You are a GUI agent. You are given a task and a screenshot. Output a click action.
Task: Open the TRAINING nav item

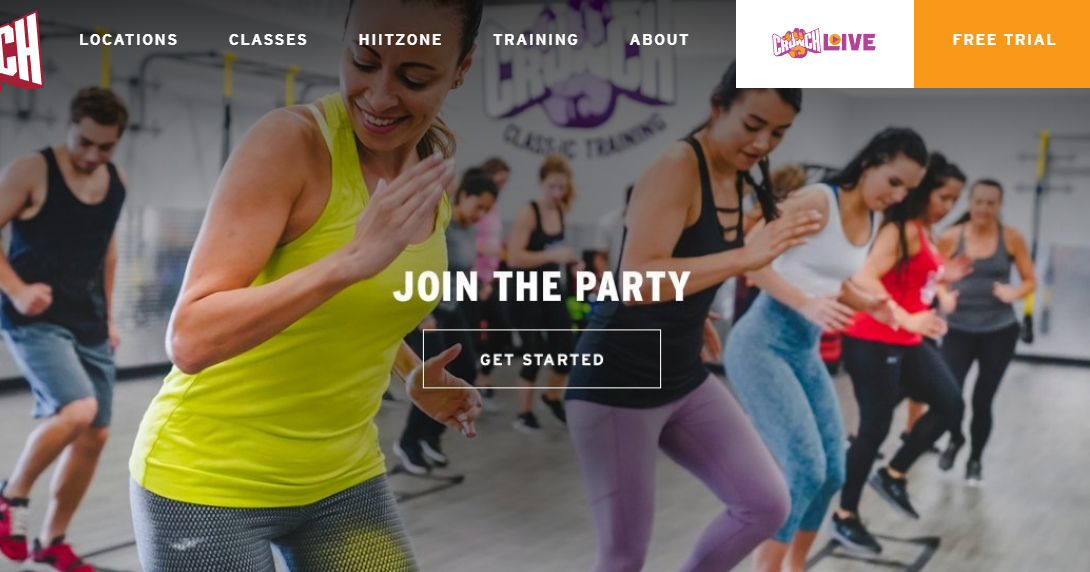click(x=536, y=40)
